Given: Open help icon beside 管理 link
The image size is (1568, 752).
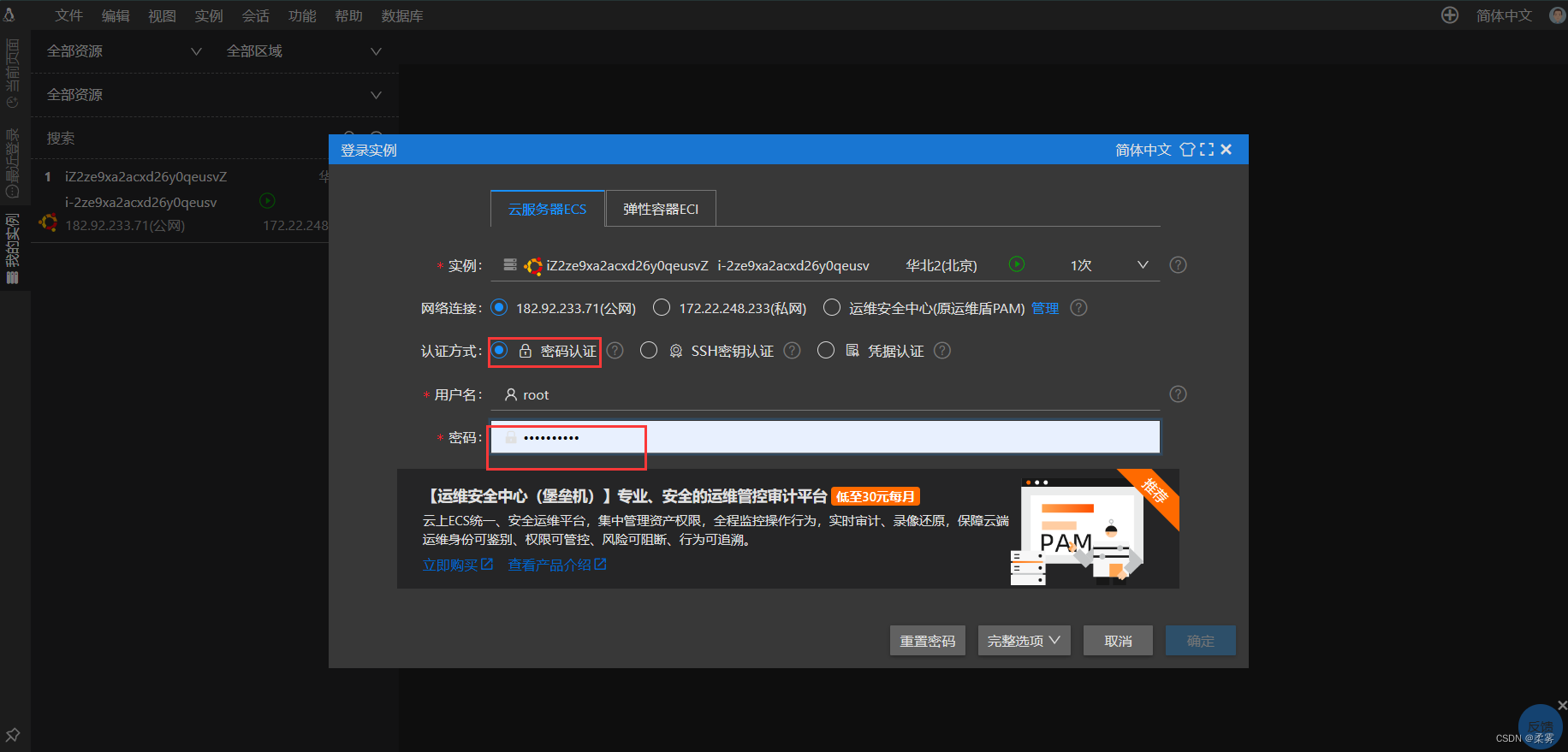Looking at the screenshot, I should [x=1079, y=308].
